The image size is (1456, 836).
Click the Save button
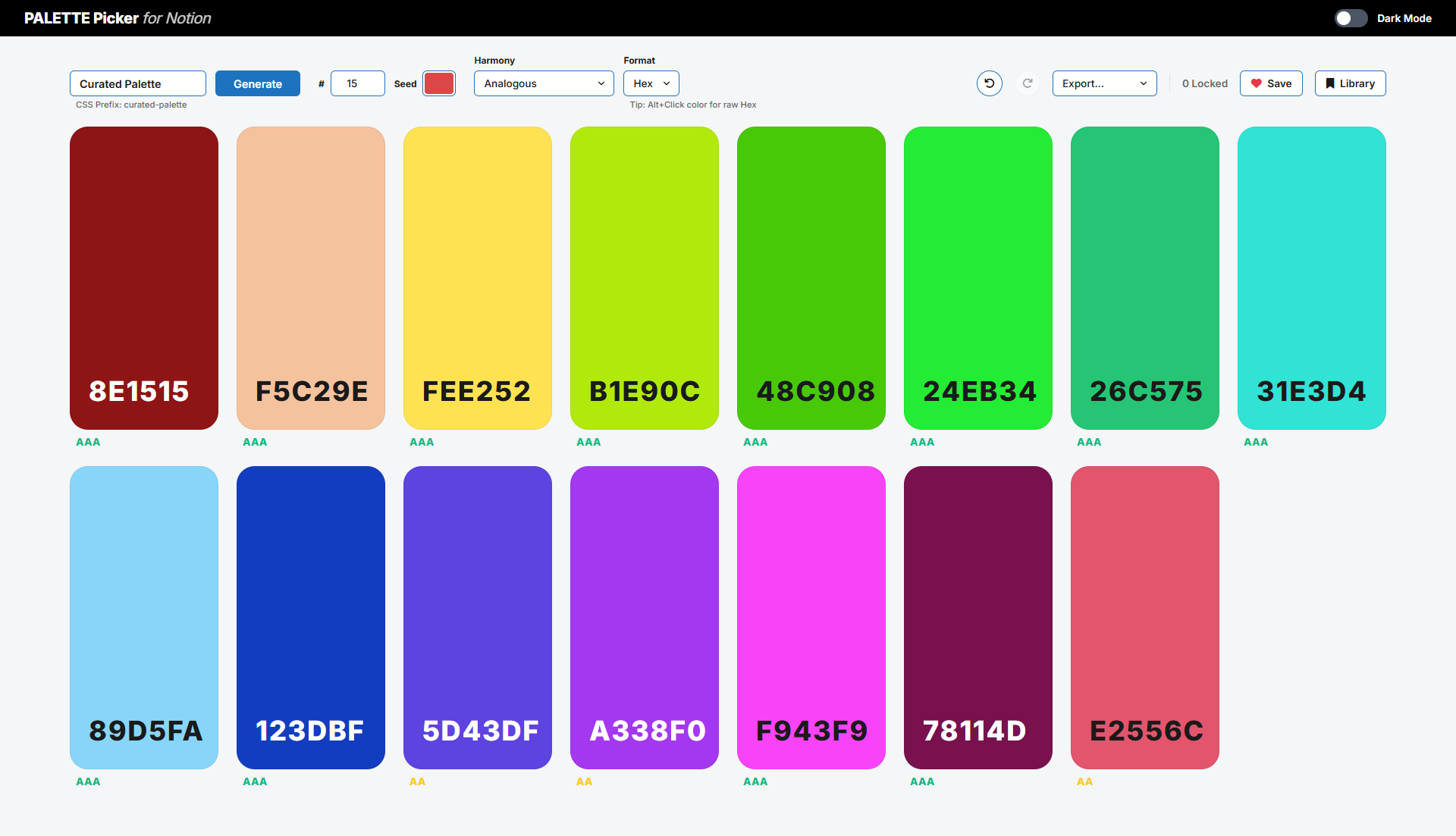coord(1270,83)
